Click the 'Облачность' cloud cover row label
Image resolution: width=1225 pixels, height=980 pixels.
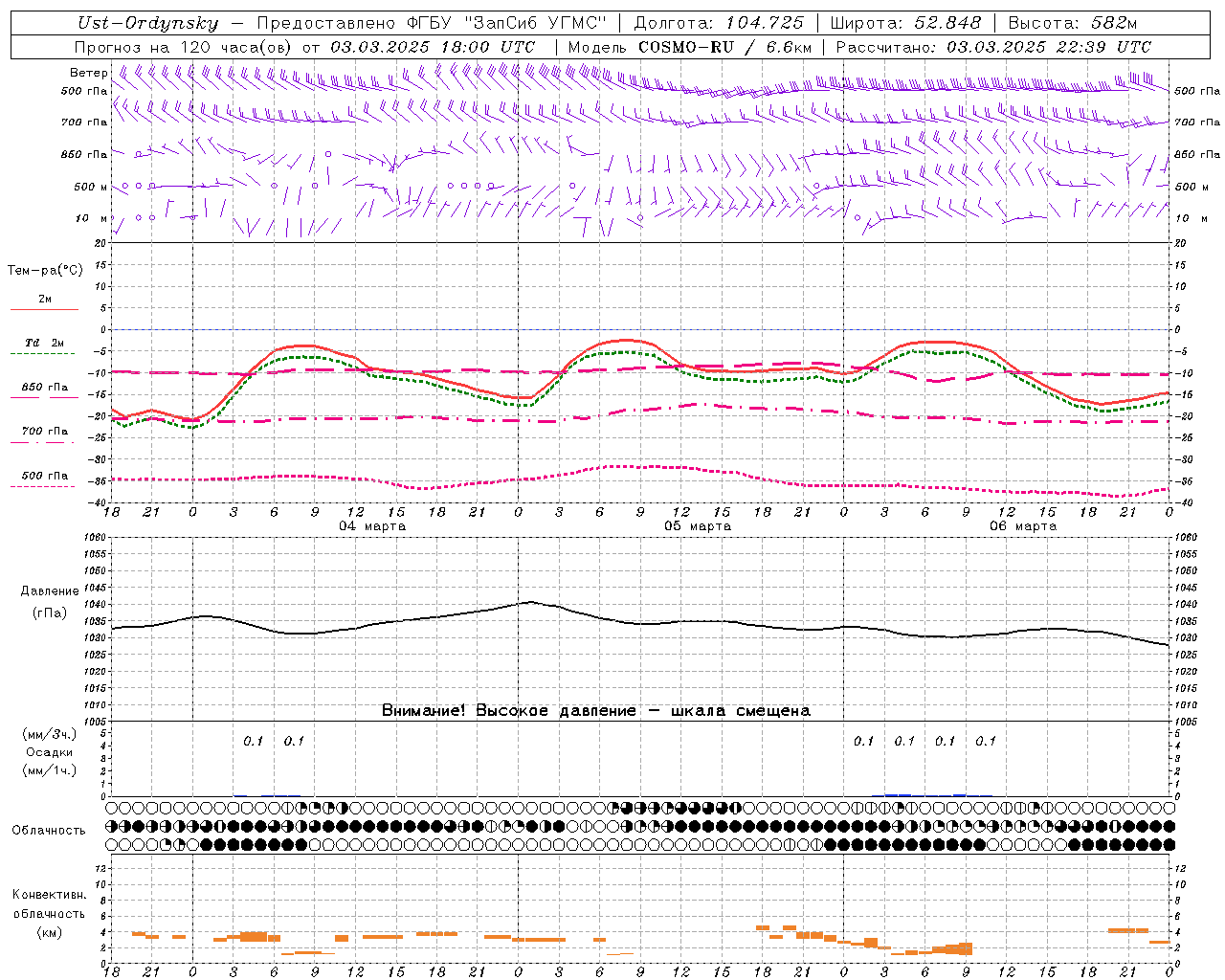49,831
